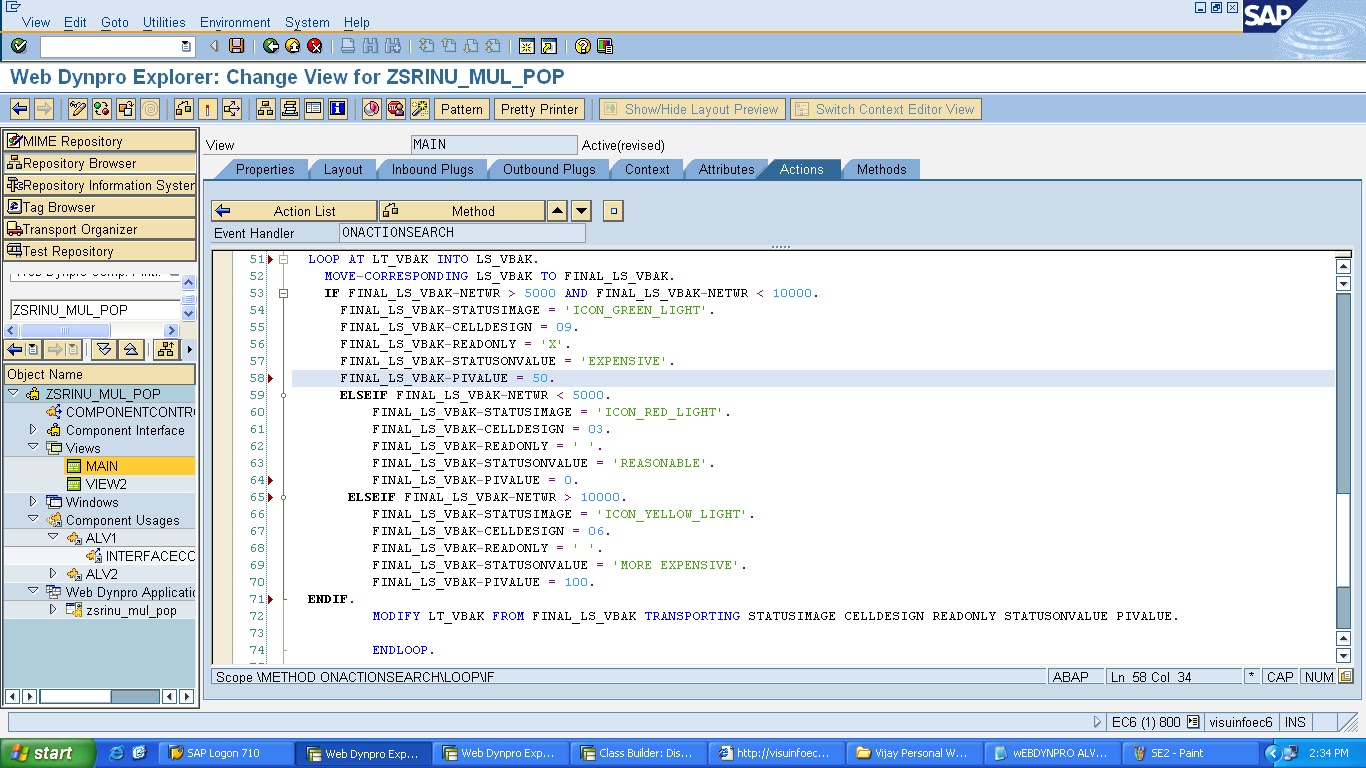This screenshot has height=768, width=1366.
Task: Click the Expand all nodes icon in the tree toolbar
Action: (103, 349)
